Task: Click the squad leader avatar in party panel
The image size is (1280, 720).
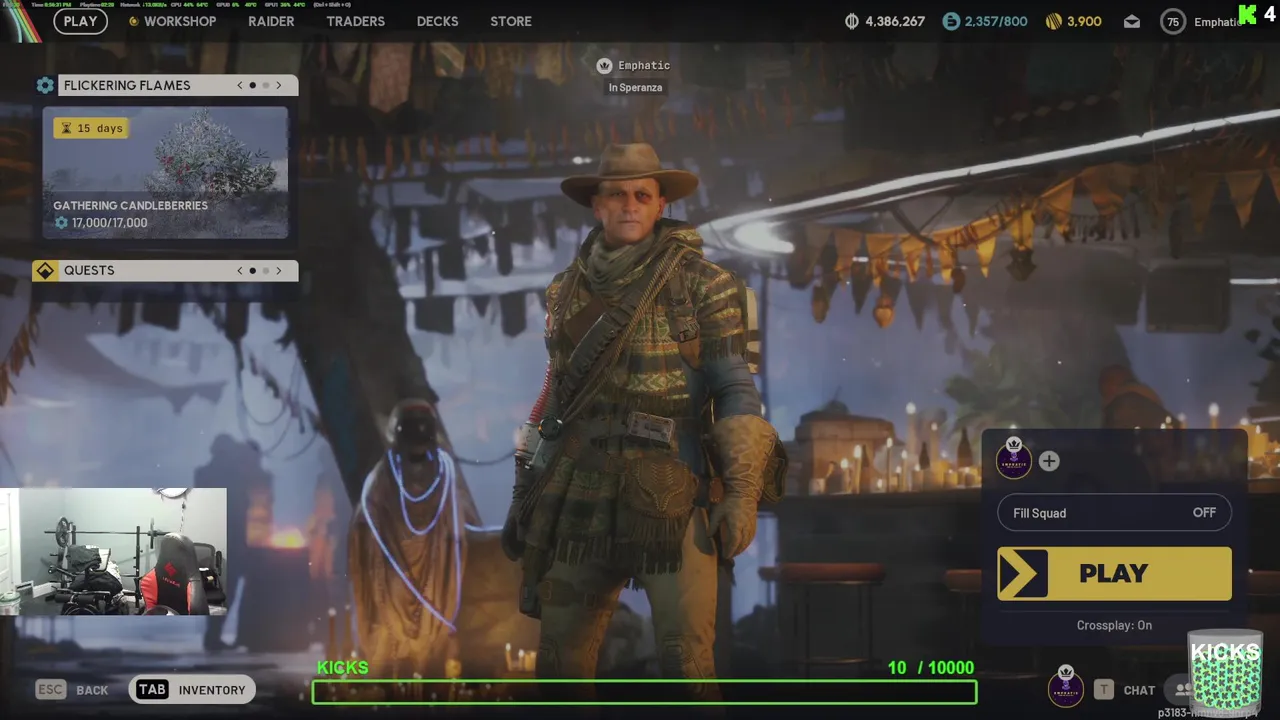Action: (1014, 460)
